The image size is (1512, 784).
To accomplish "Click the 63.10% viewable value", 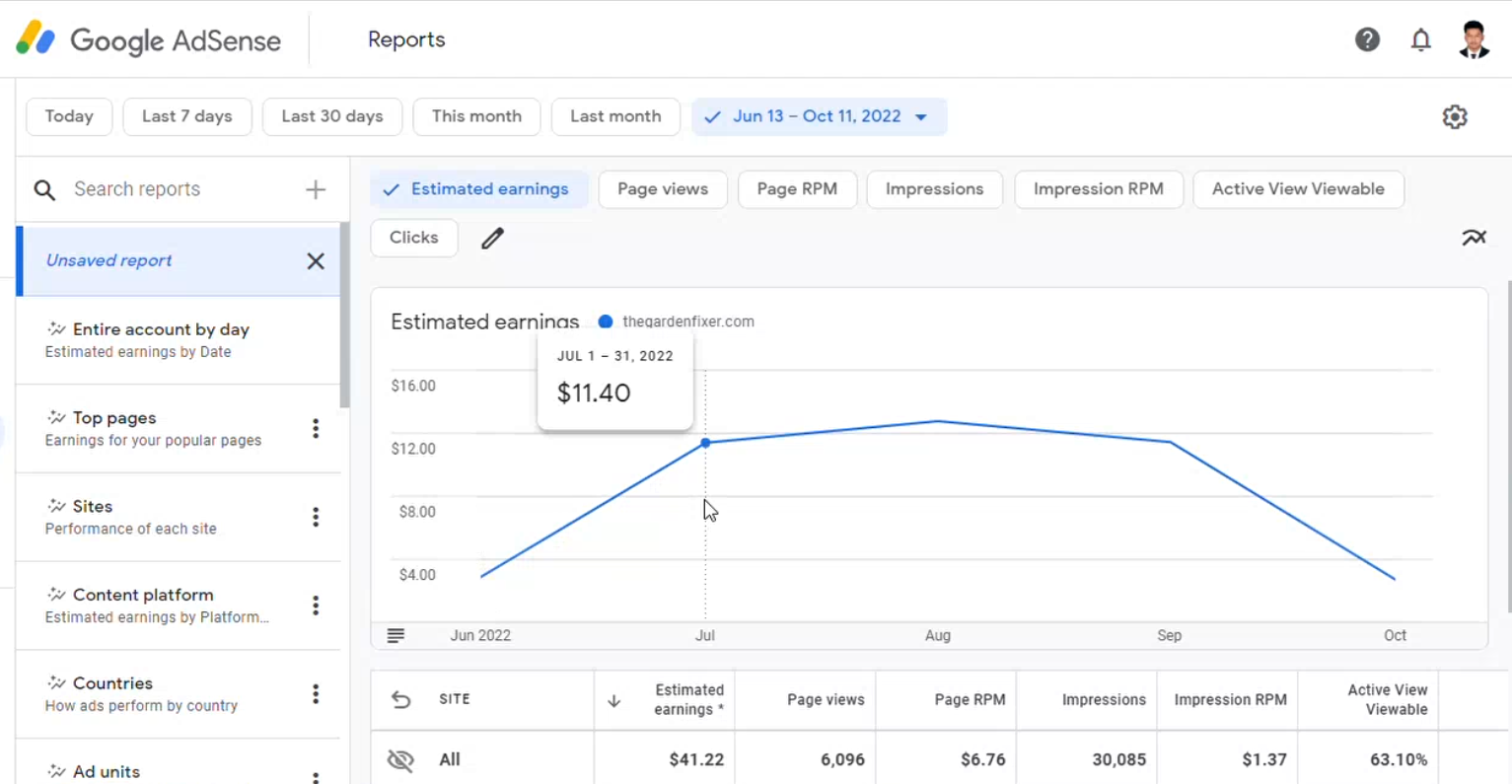I will (x=1399, y=759).
